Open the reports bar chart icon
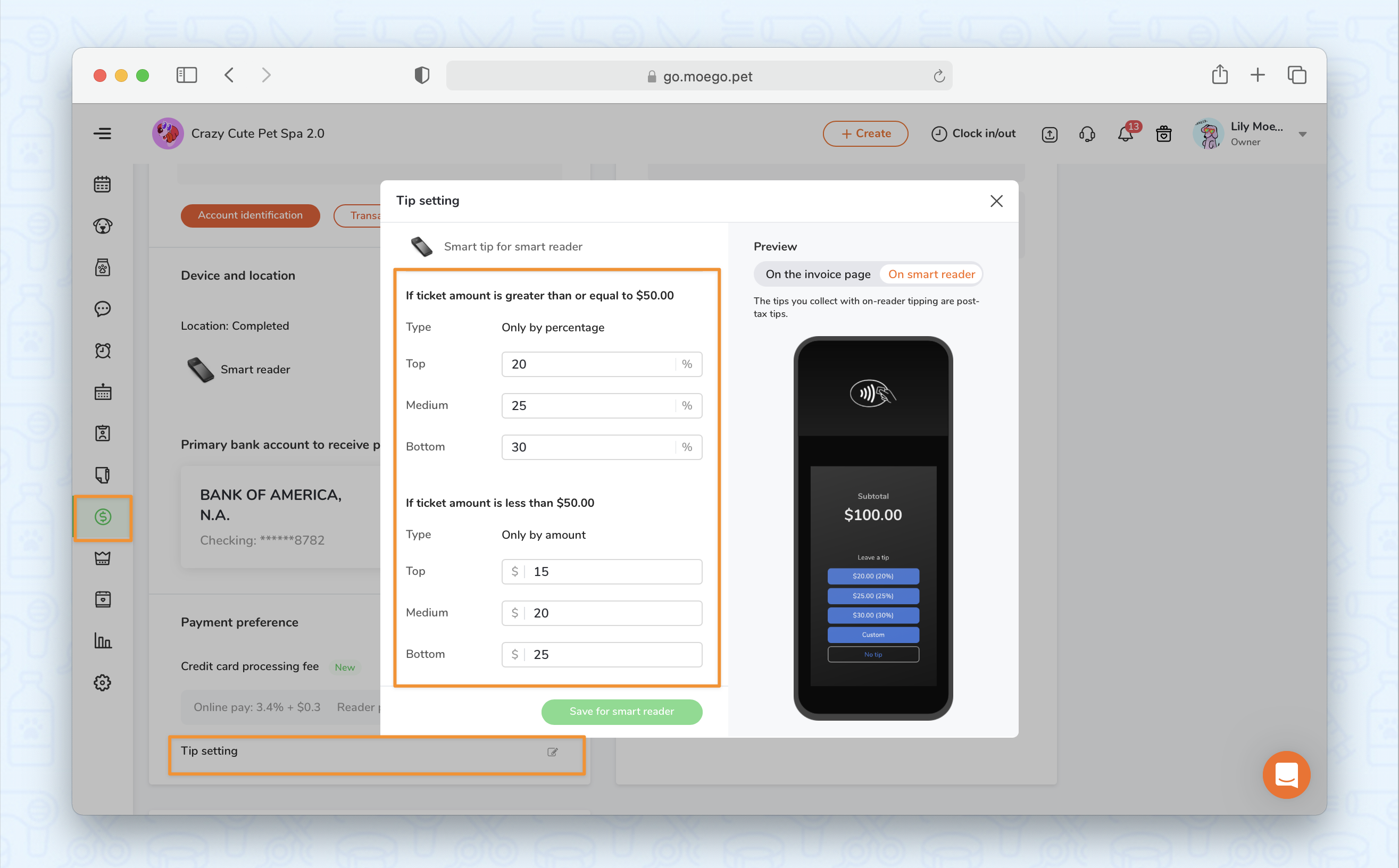Image resolution: width=1399 pixels, height=868 pixels. 102,641
